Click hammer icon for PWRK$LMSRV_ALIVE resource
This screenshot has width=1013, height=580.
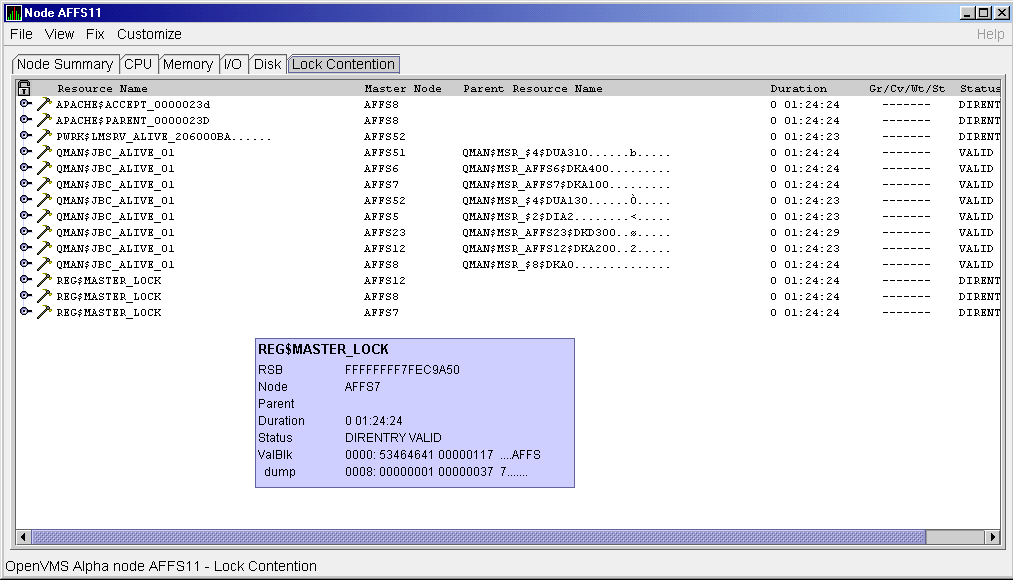44,136
